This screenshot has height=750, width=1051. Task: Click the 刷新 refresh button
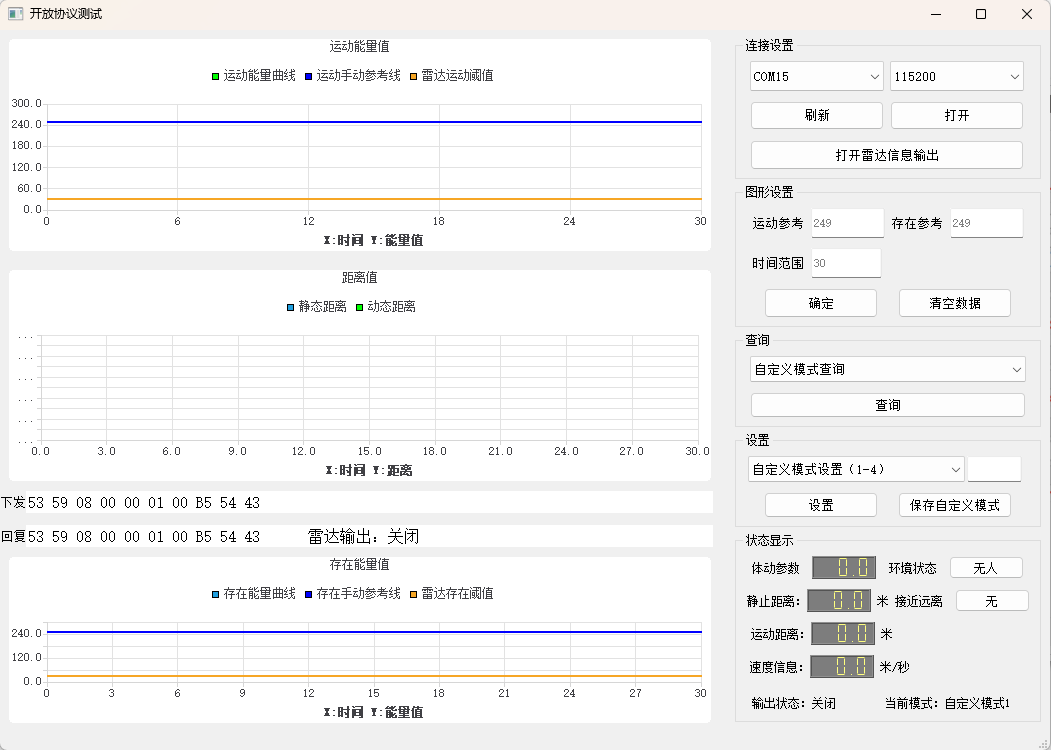(x=816, y=115)
